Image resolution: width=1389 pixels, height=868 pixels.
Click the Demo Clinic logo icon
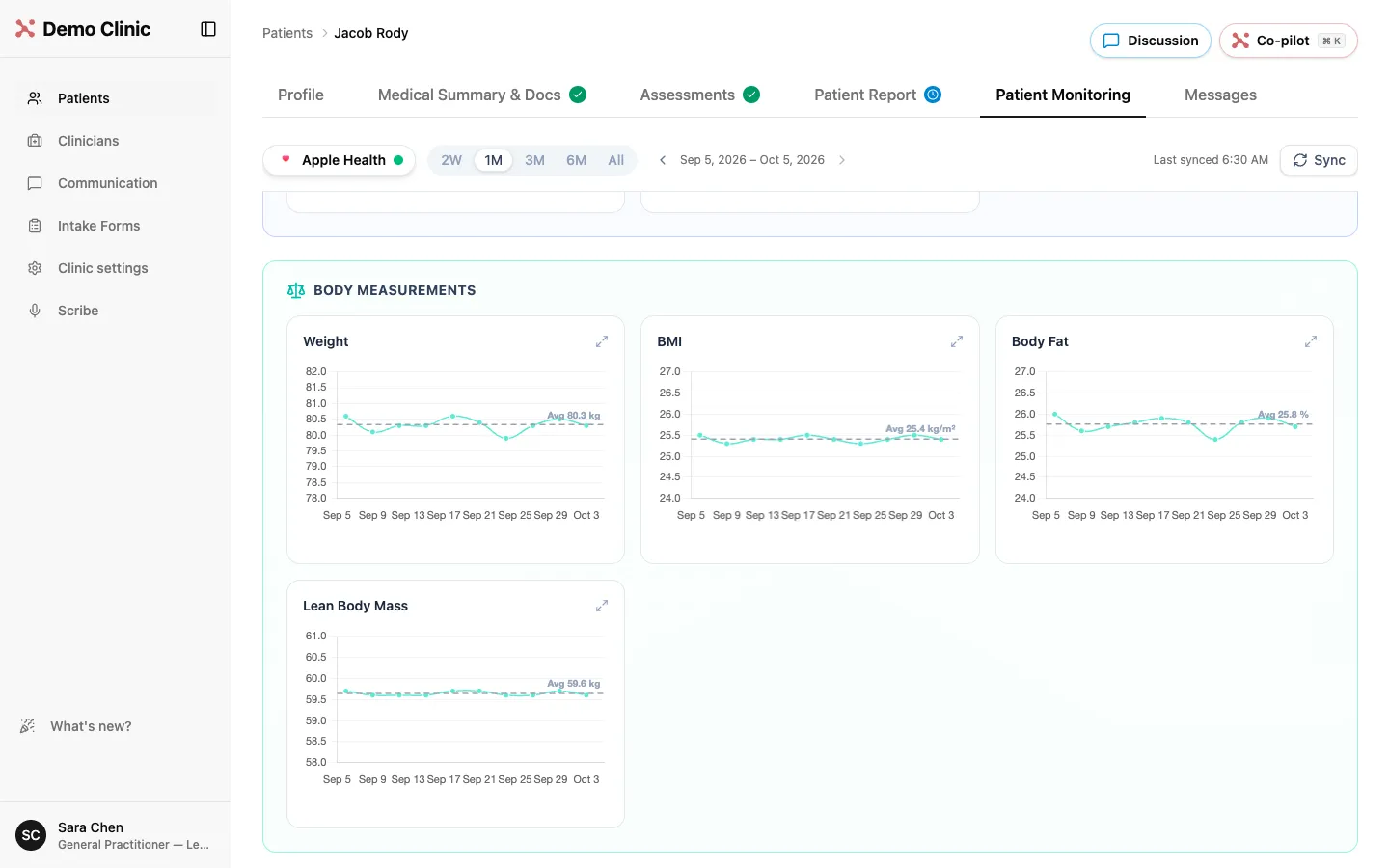pos(25,29)
